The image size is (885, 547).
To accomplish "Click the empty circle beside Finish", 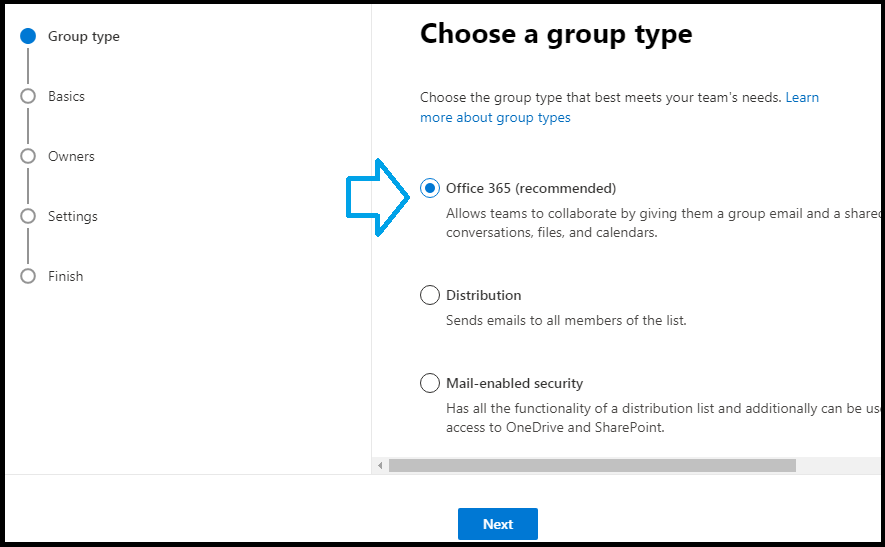I will coord(28,276).
